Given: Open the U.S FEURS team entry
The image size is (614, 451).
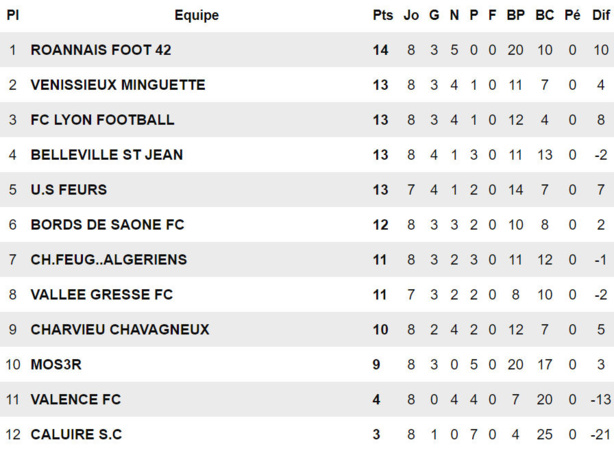Looking at the screenshot, I should pos(69,190).
